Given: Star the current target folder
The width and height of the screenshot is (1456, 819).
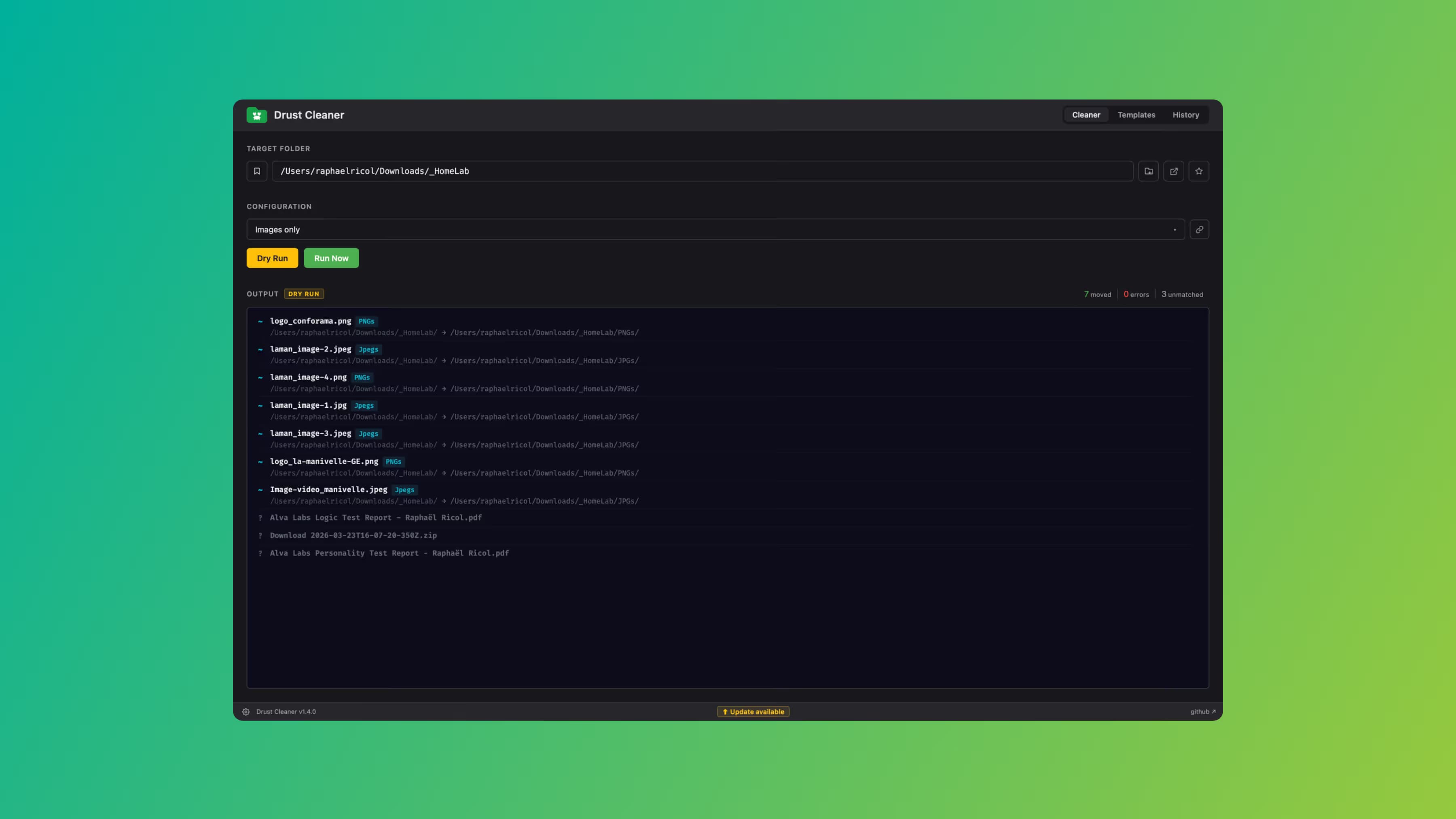Looking at the screenshot, I should (x=1198, y=171).
